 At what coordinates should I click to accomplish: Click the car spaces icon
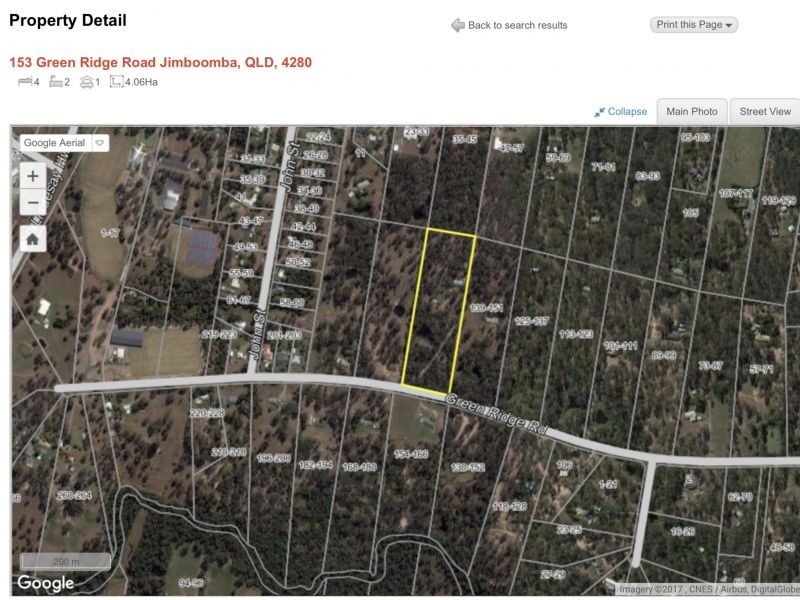[x=87, y=82]
